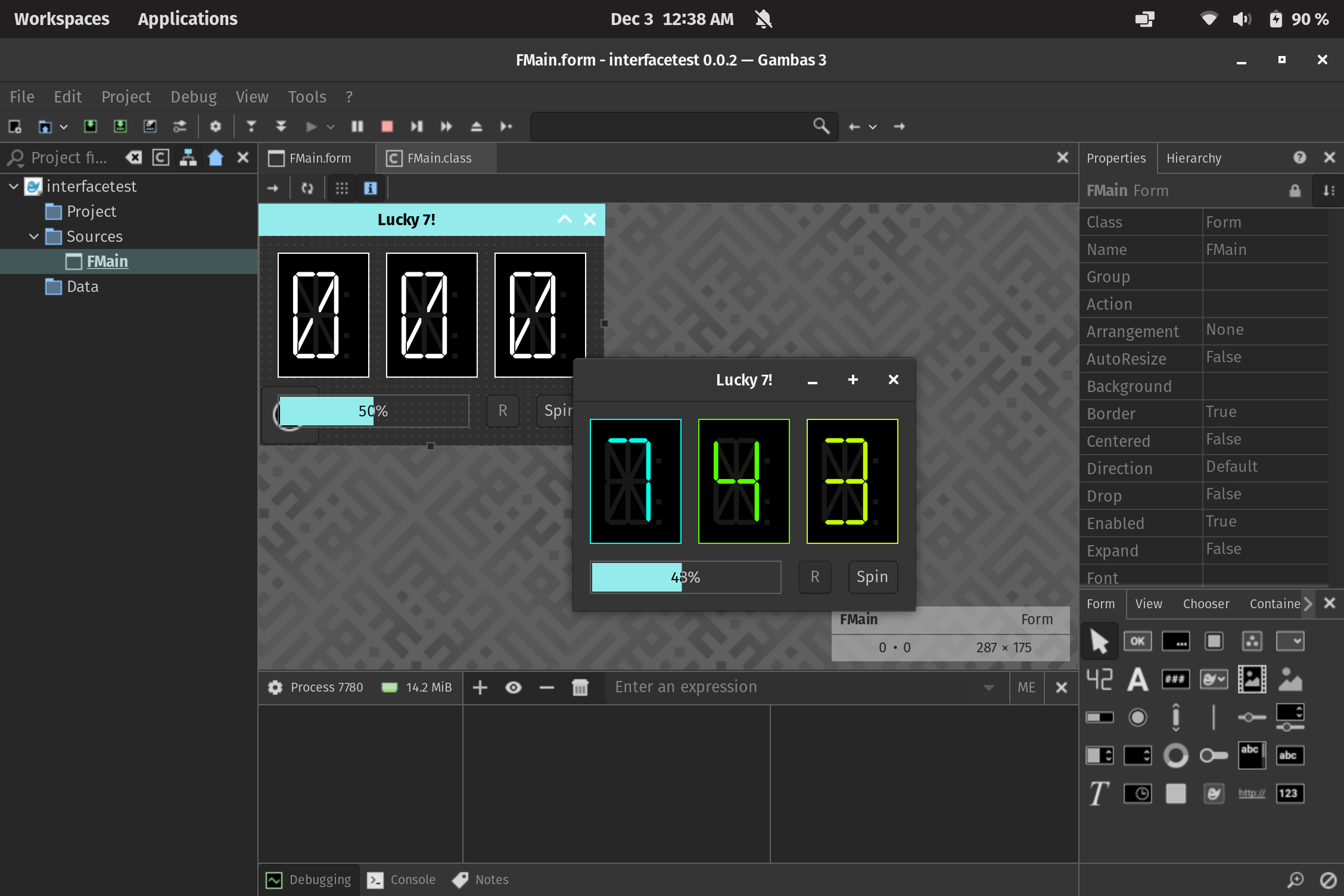Click the 48% progress bar
1344x896 pixels.
point(685,577)
